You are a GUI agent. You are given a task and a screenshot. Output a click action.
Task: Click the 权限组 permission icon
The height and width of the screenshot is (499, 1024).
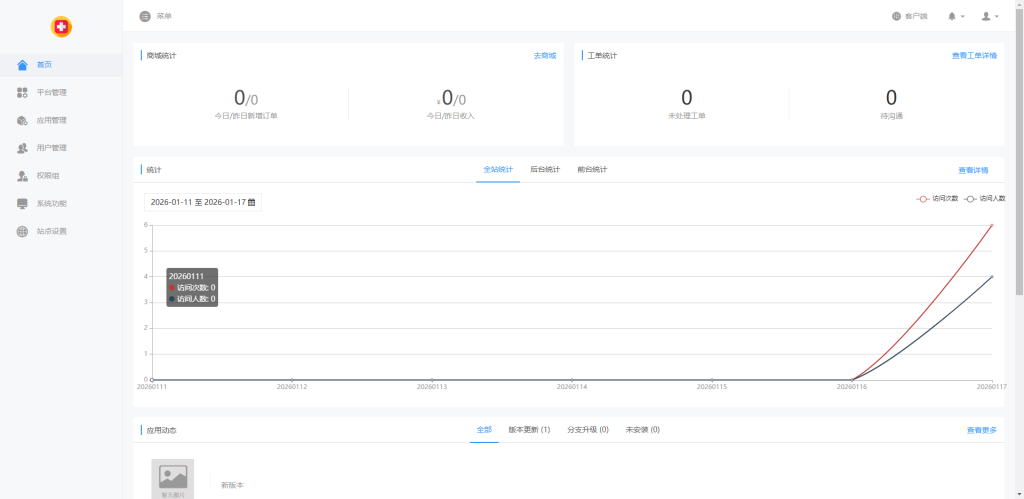tap(23, 176)
